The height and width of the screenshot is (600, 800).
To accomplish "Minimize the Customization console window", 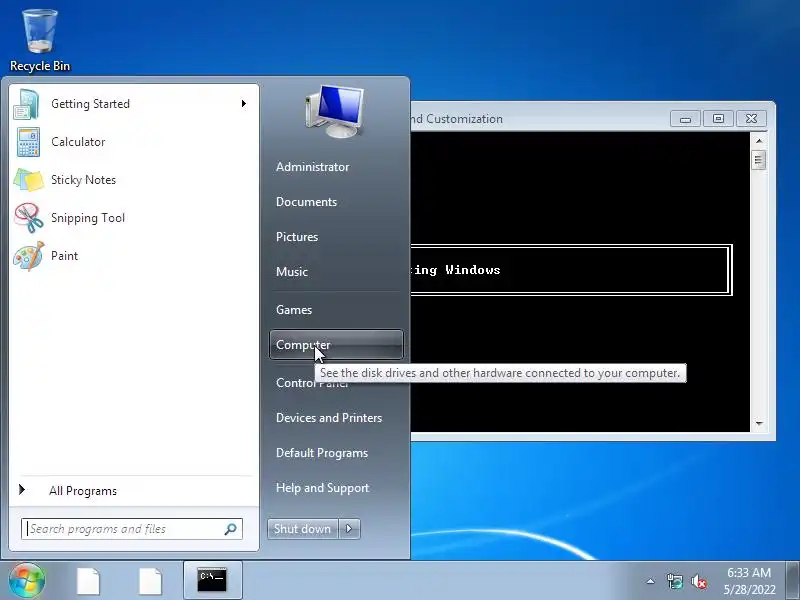I will click(x=685, y=119).
